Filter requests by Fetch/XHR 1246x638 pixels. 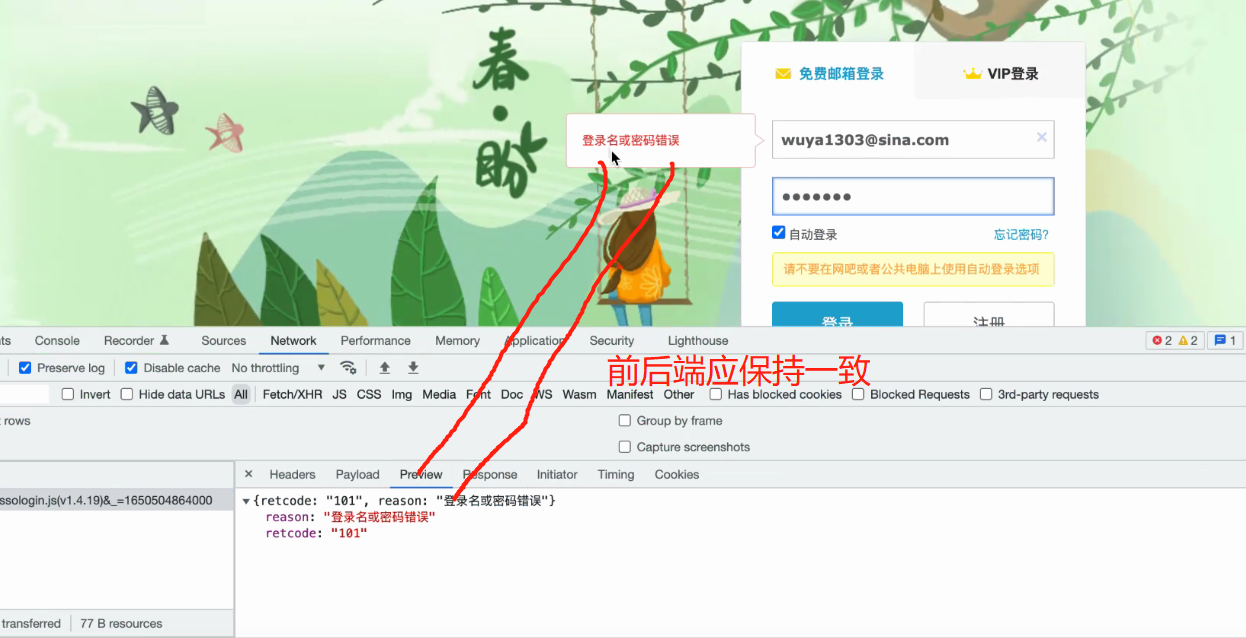(x=292, y=394)
